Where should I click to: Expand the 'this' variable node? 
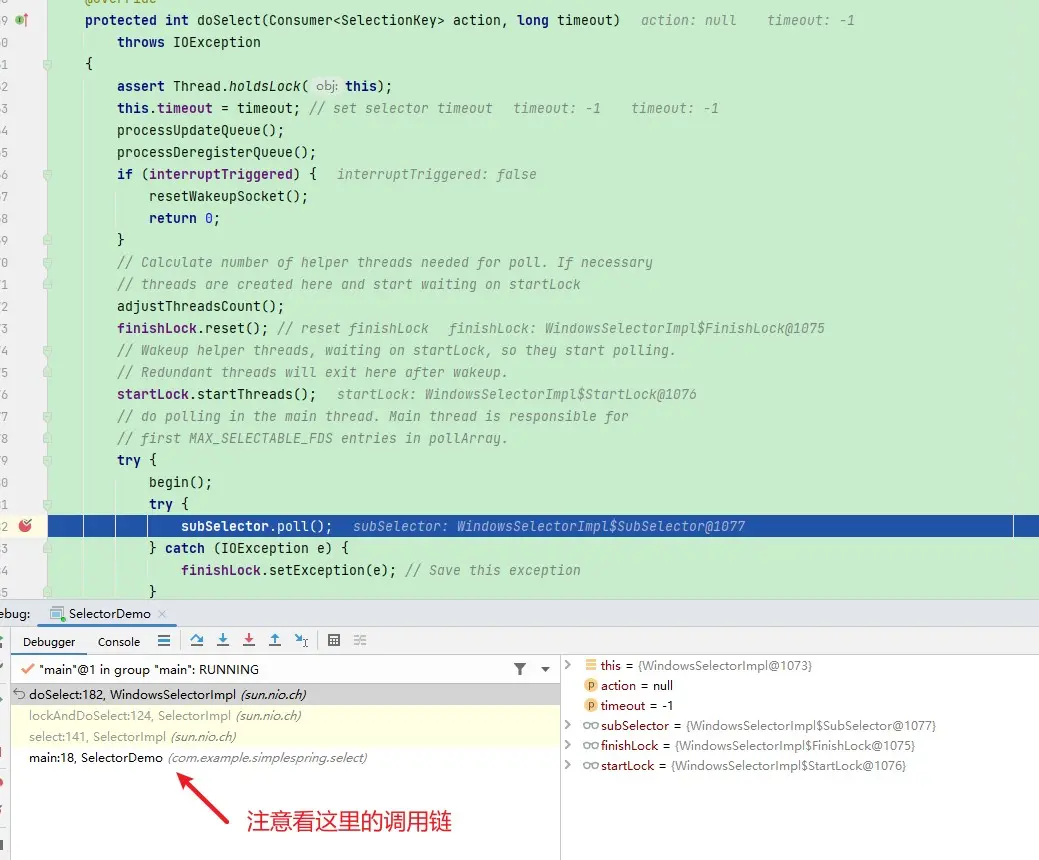568,665
